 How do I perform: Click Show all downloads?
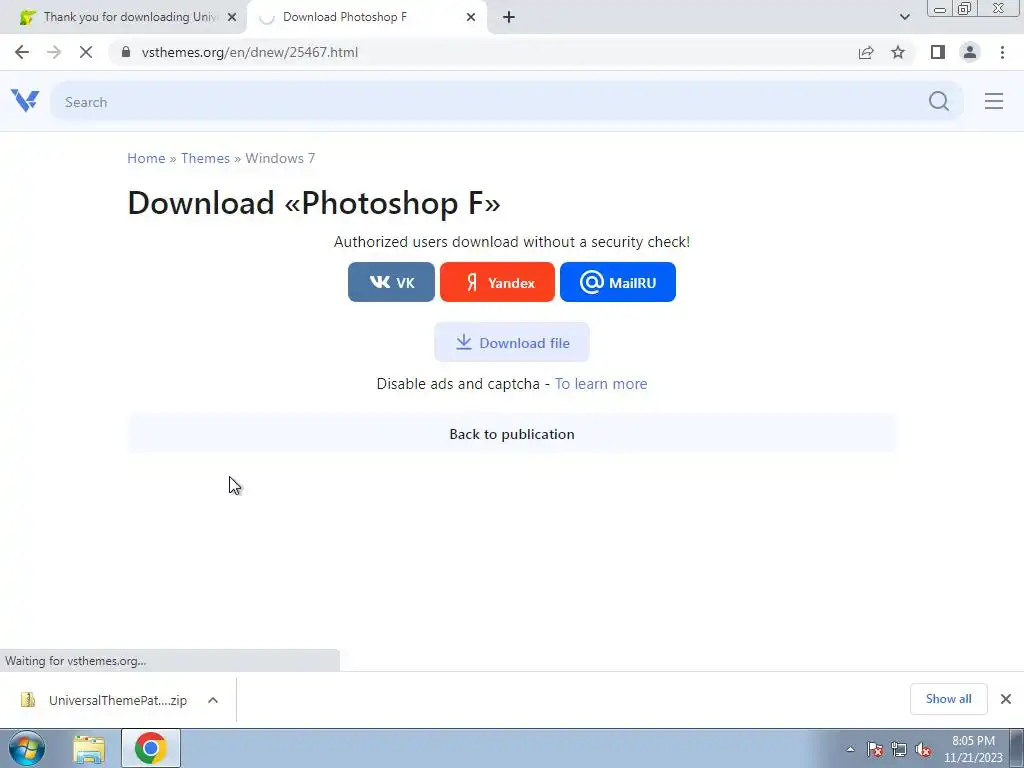tap(948, 699)
